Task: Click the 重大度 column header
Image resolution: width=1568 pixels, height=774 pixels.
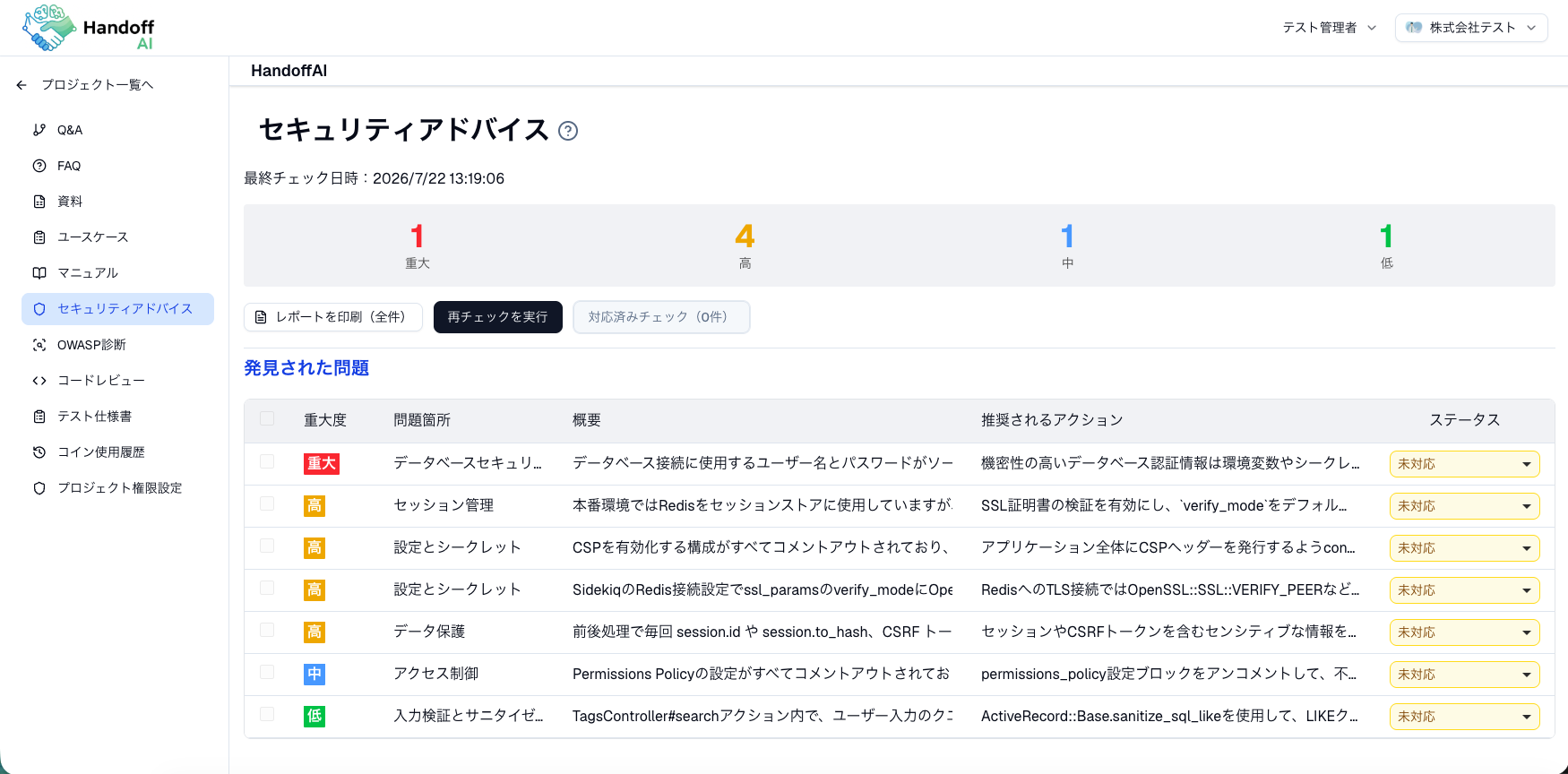Action: point(325,420)
